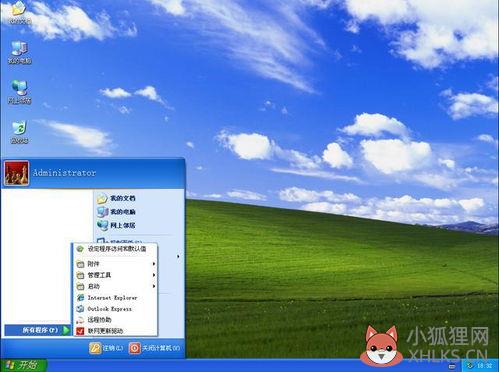
Task: Open 远程协助 remote assistance entry
Action: coord(115,320)
